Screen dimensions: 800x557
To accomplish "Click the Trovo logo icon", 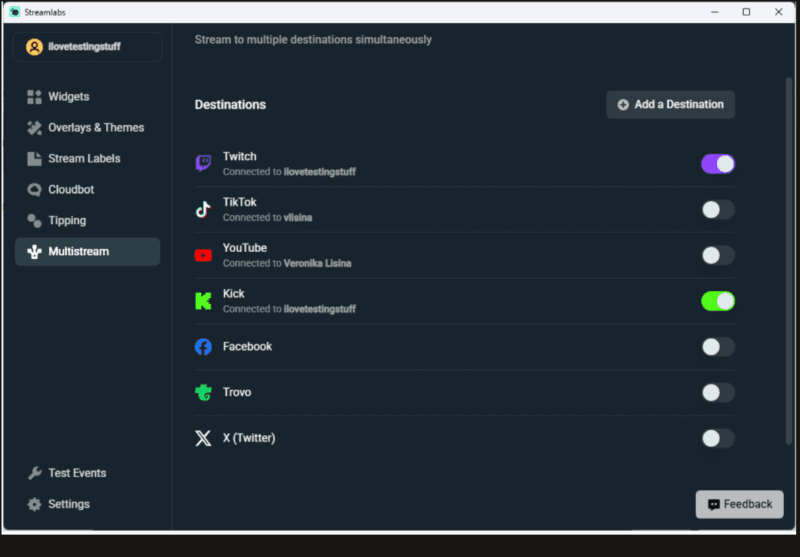I will 203,392.
